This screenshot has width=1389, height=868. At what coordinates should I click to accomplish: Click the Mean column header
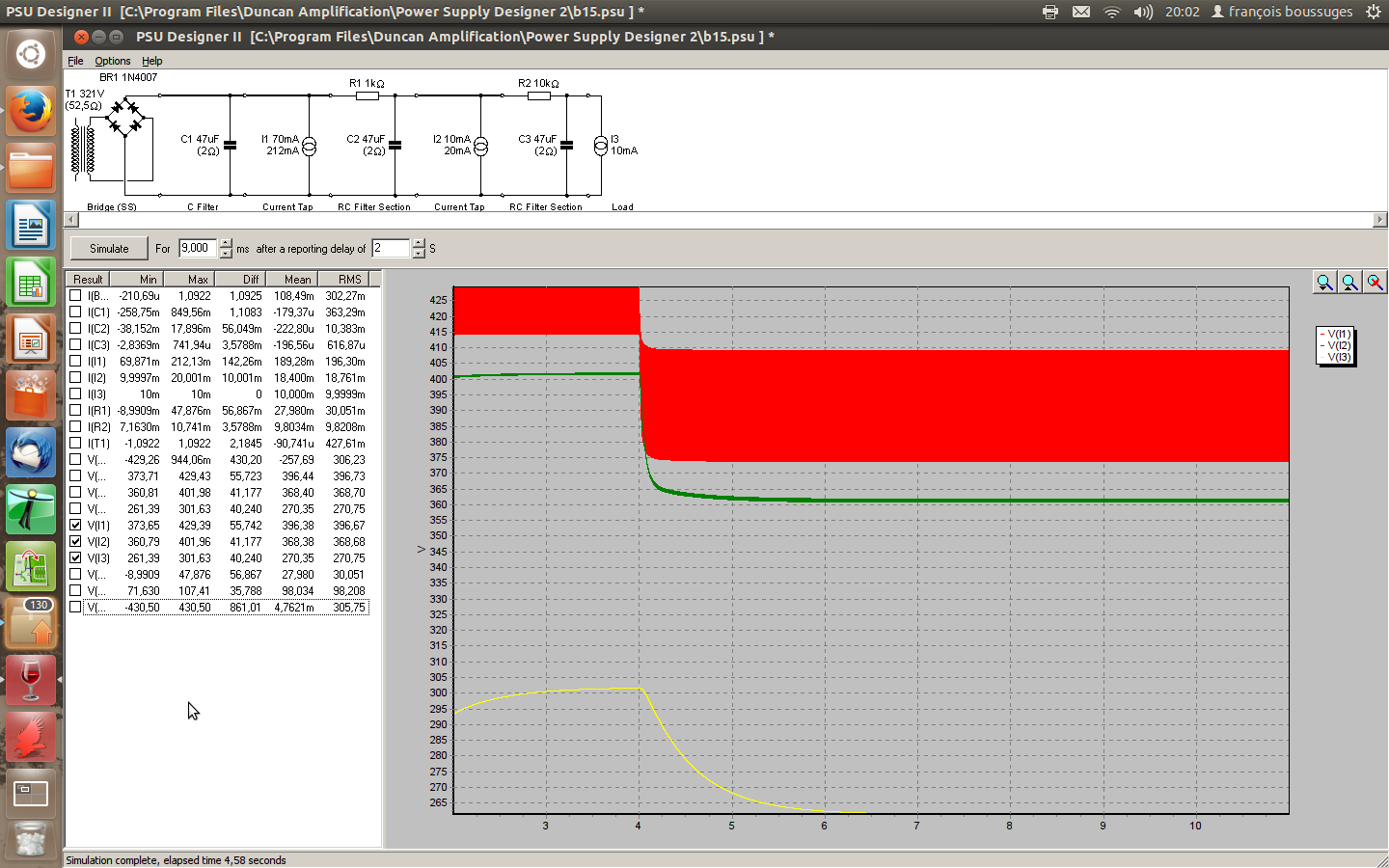coord(297,280)
